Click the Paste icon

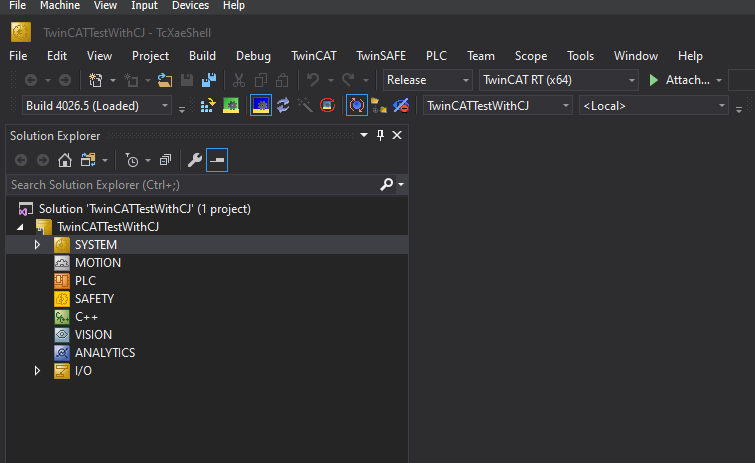[x=282, y=80]
